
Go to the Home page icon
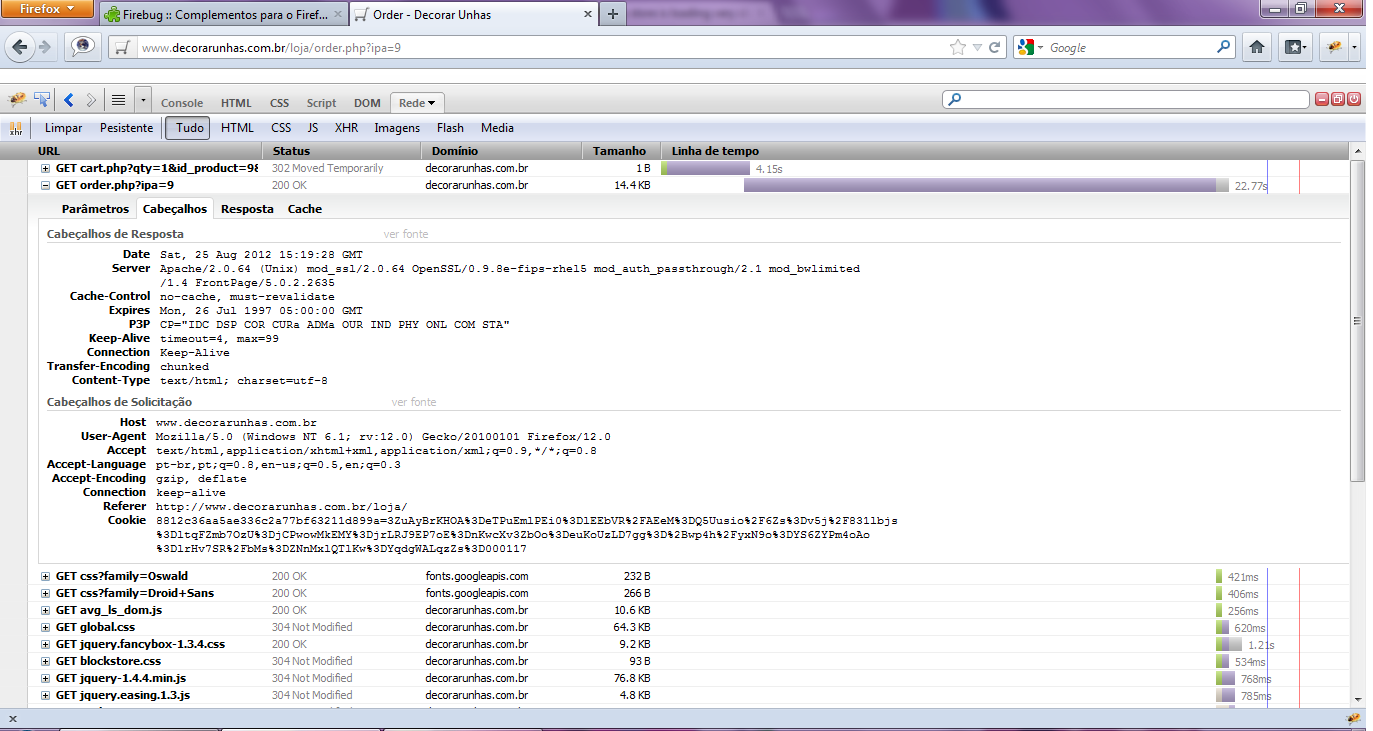tap(1257, 47)
